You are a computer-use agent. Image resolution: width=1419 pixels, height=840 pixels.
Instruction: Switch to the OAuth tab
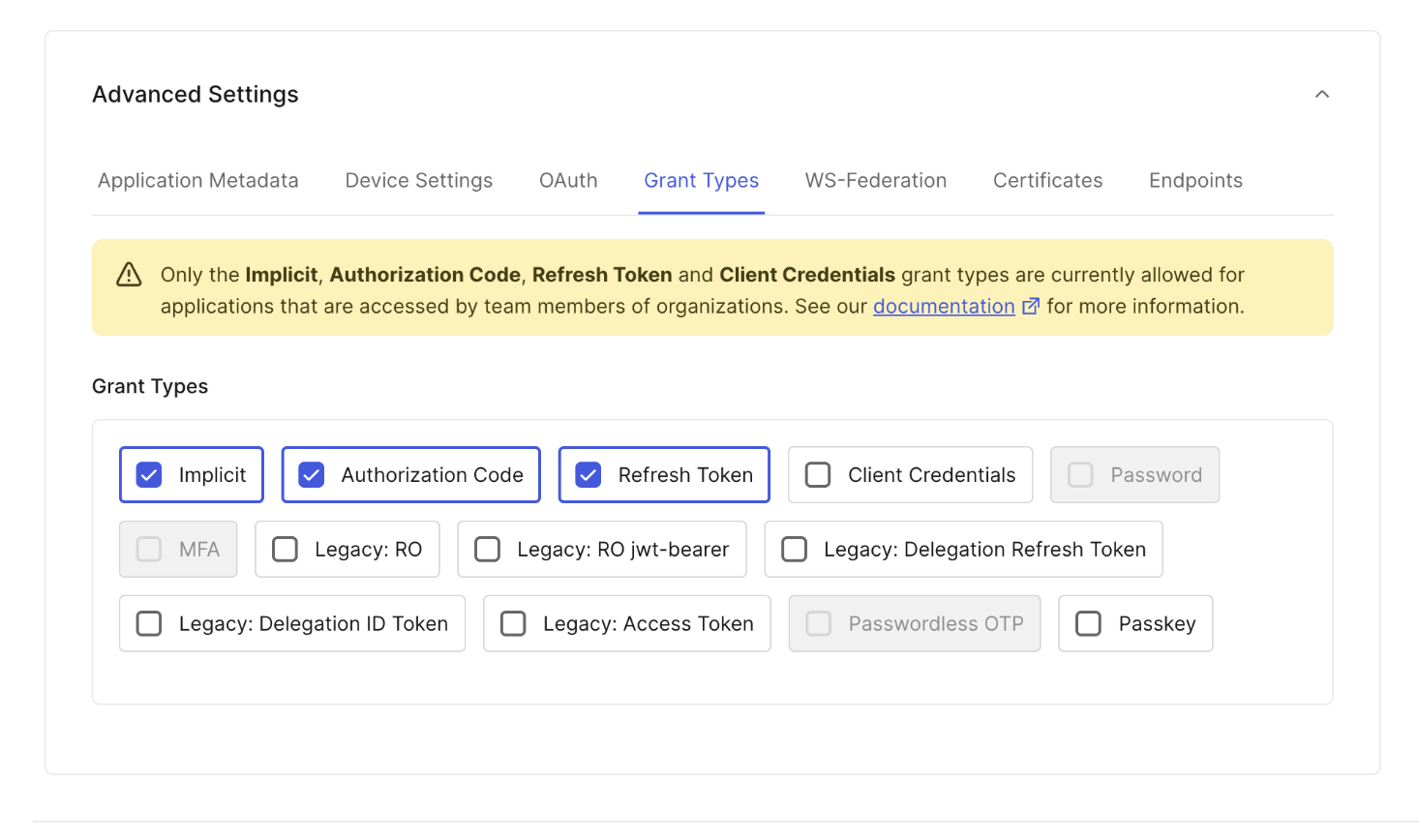pyautogui.click(x=568, y=180)
